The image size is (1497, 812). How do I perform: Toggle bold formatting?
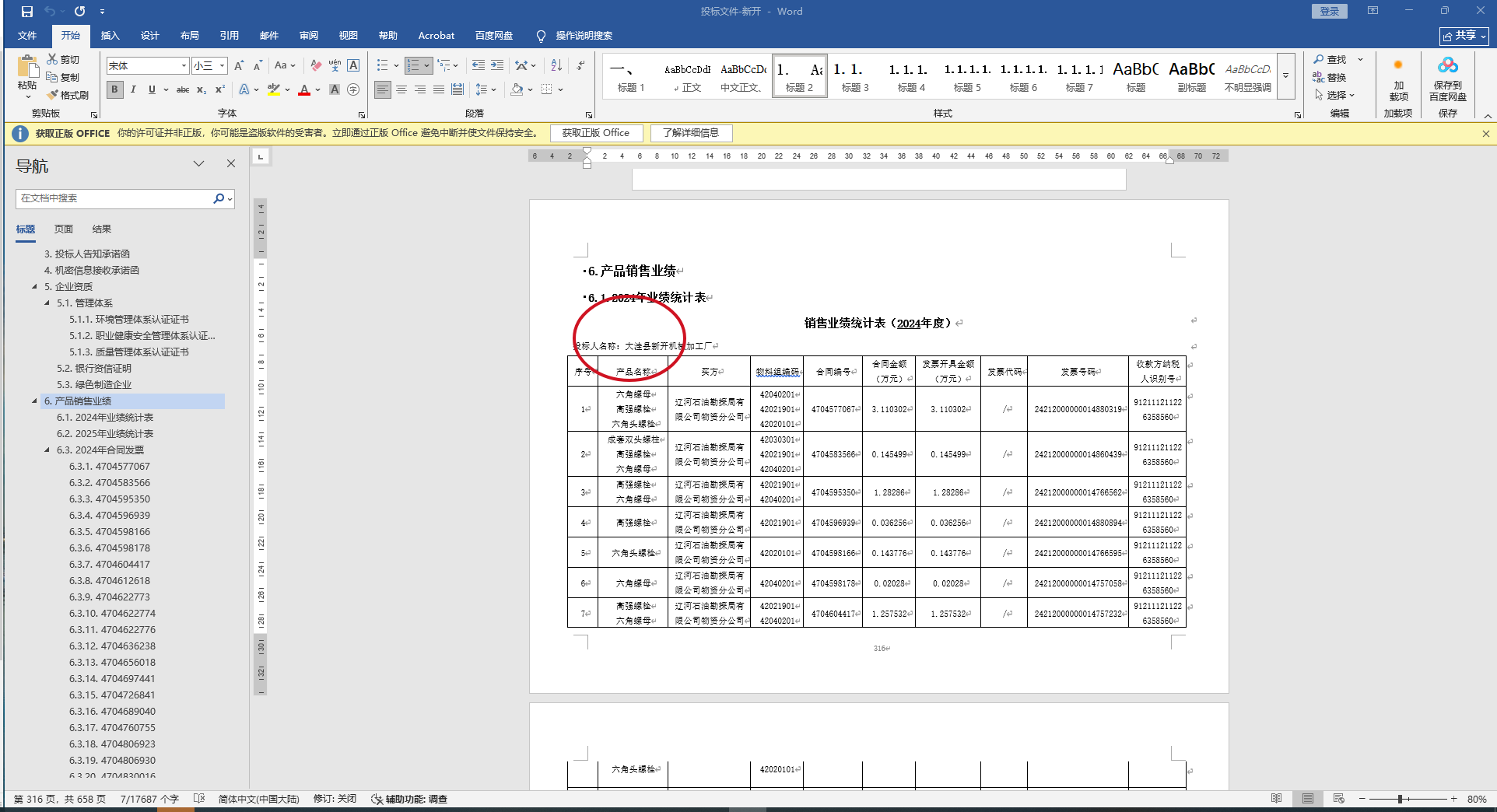tap(114, 89)
